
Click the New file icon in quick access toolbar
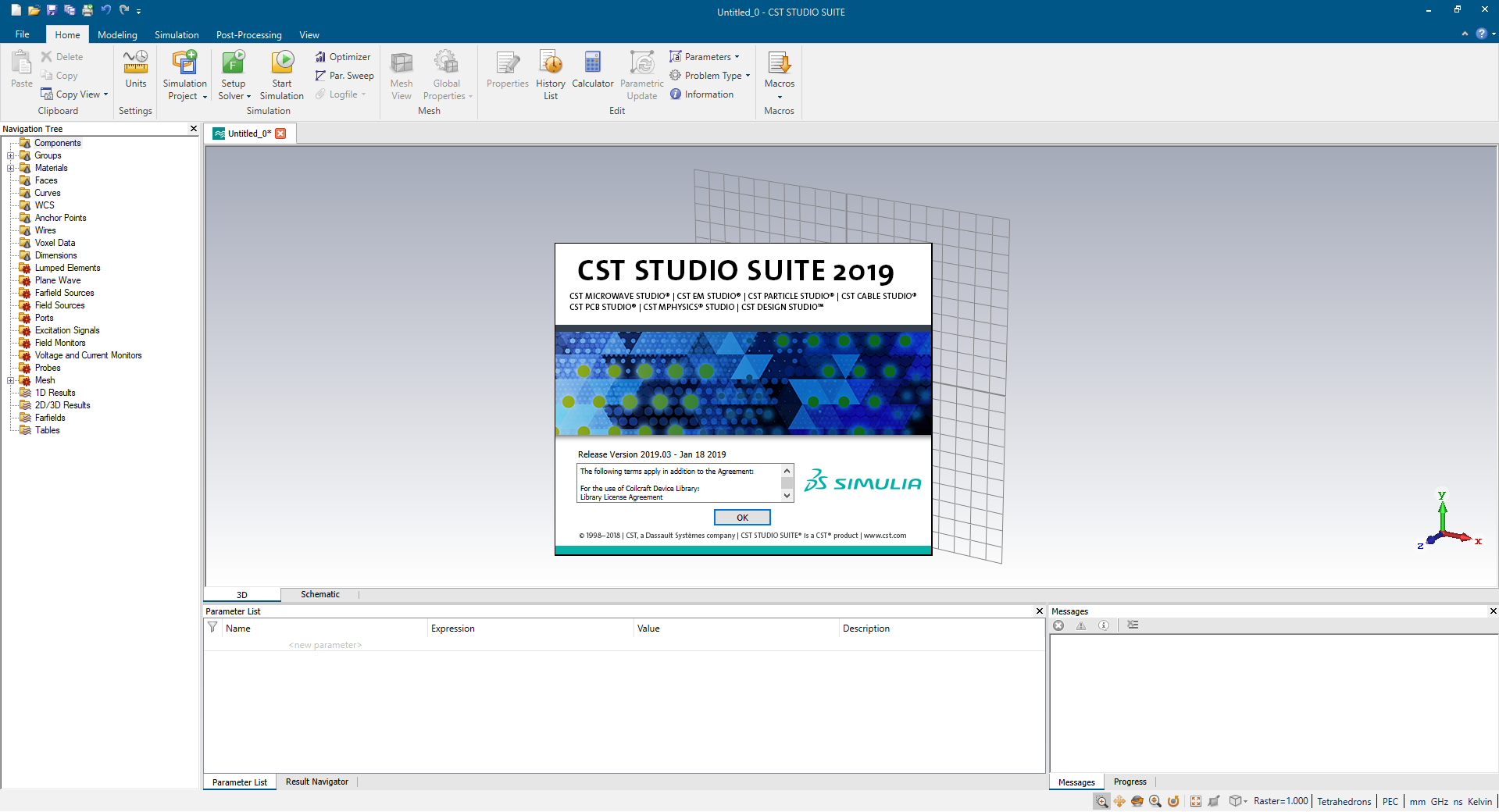pos(16,10)
